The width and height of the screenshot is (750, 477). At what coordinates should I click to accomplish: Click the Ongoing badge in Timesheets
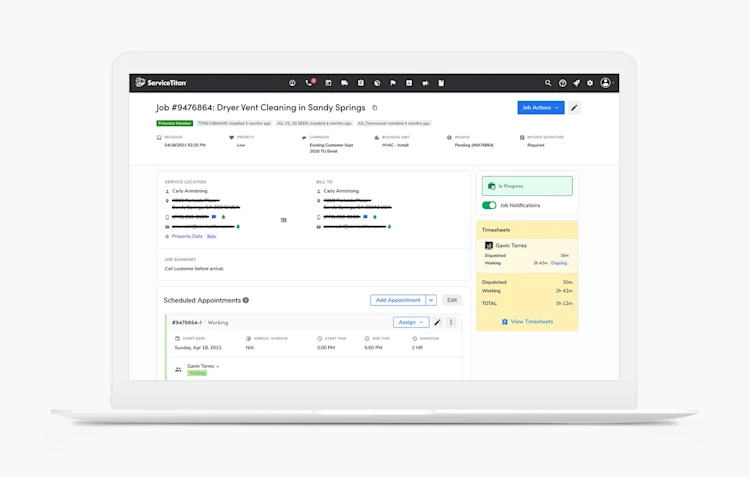pyautogui.click(x=559, y=263)
